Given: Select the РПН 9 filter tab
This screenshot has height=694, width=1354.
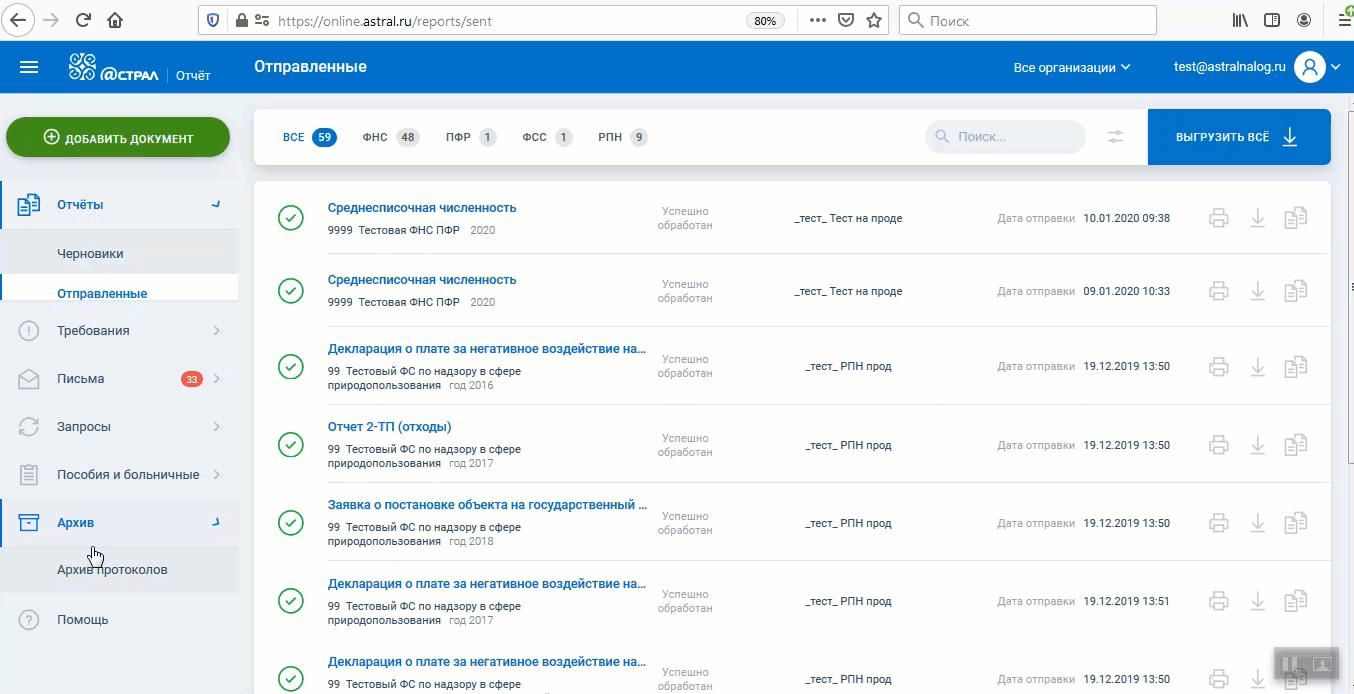Looking at the screenshot, I should pos(623,137).
